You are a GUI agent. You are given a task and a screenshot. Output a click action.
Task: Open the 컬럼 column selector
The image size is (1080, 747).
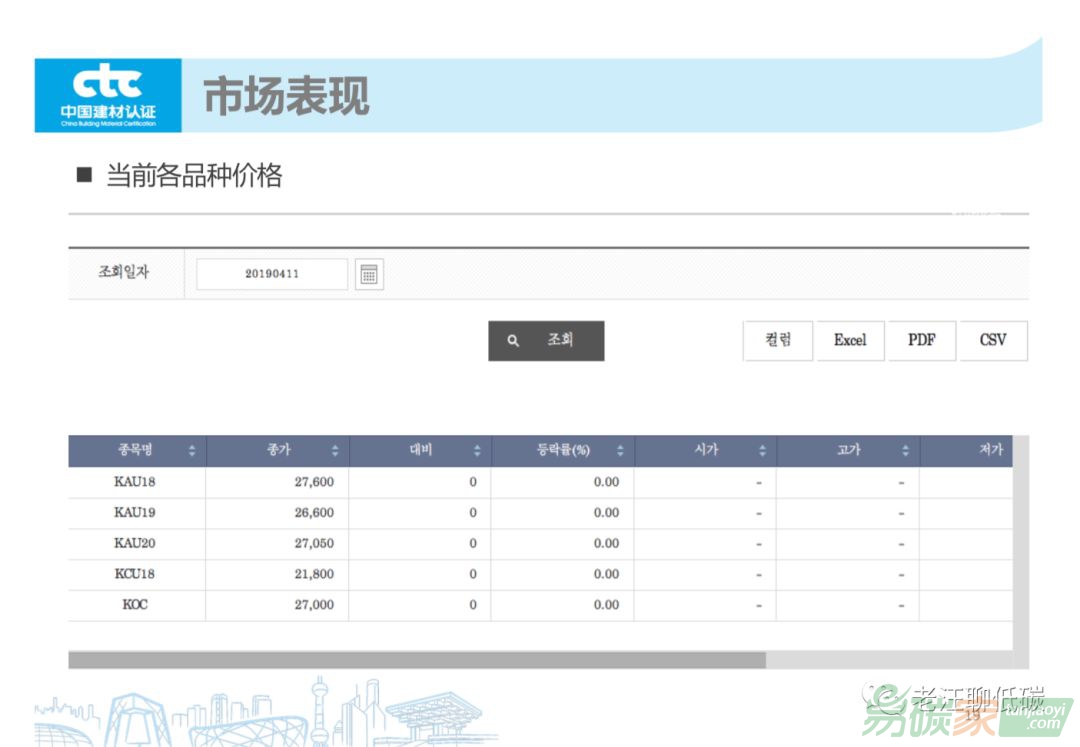pos(778,341)
